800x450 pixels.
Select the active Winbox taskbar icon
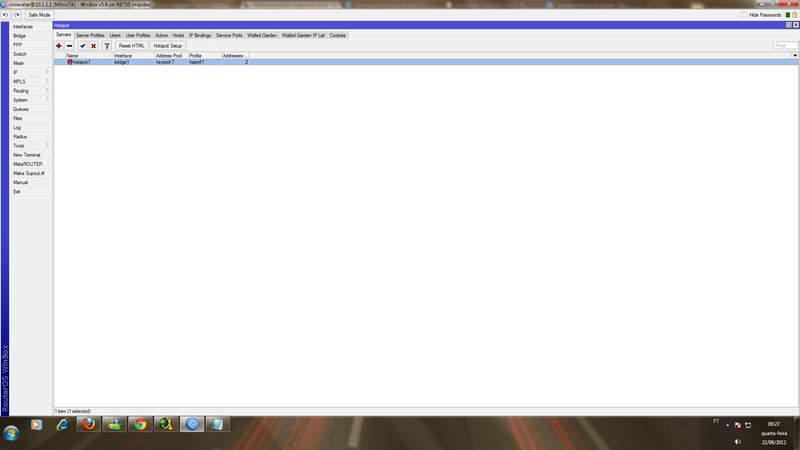[192, 424]
